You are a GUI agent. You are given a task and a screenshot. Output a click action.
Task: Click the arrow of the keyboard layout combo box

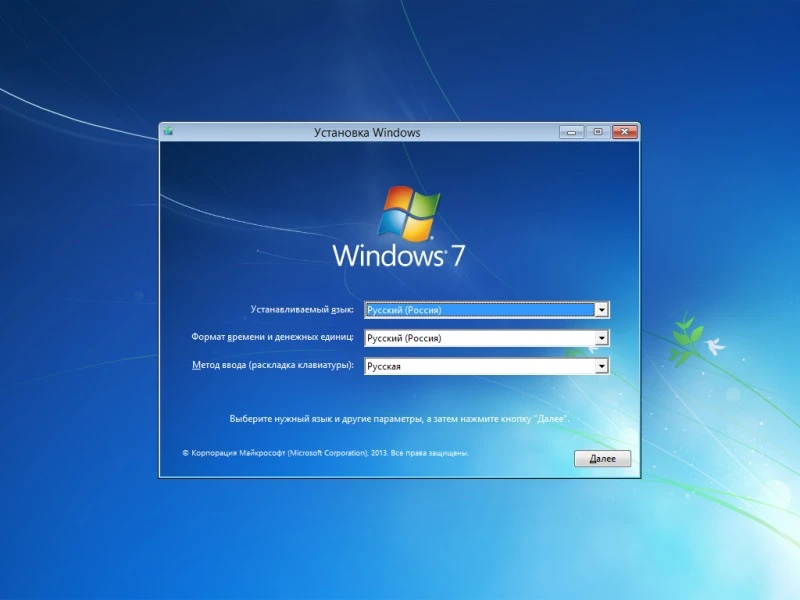point(601,366)
